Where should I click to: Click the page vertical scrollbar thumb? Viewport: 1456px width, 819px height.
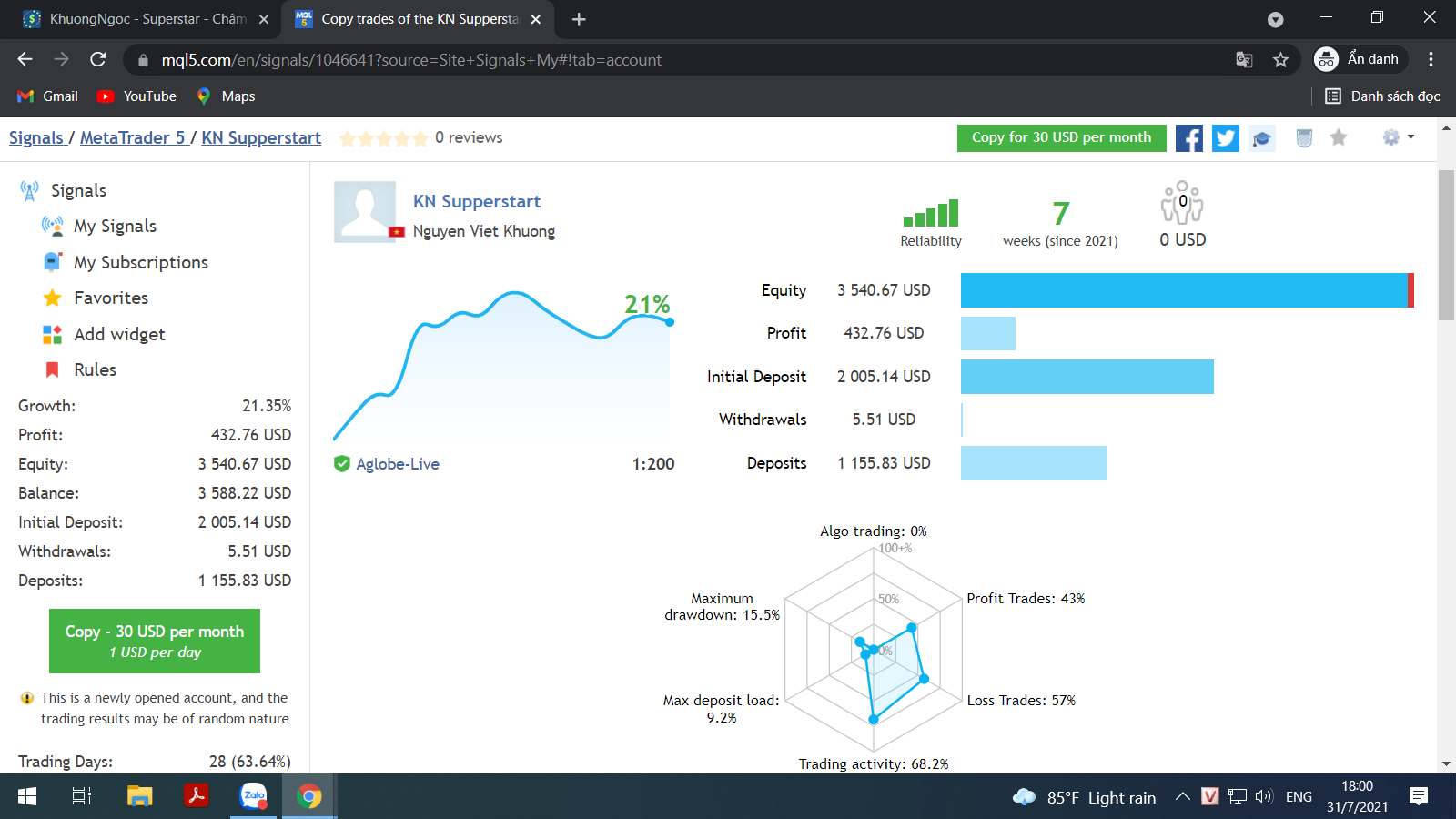1446,245
